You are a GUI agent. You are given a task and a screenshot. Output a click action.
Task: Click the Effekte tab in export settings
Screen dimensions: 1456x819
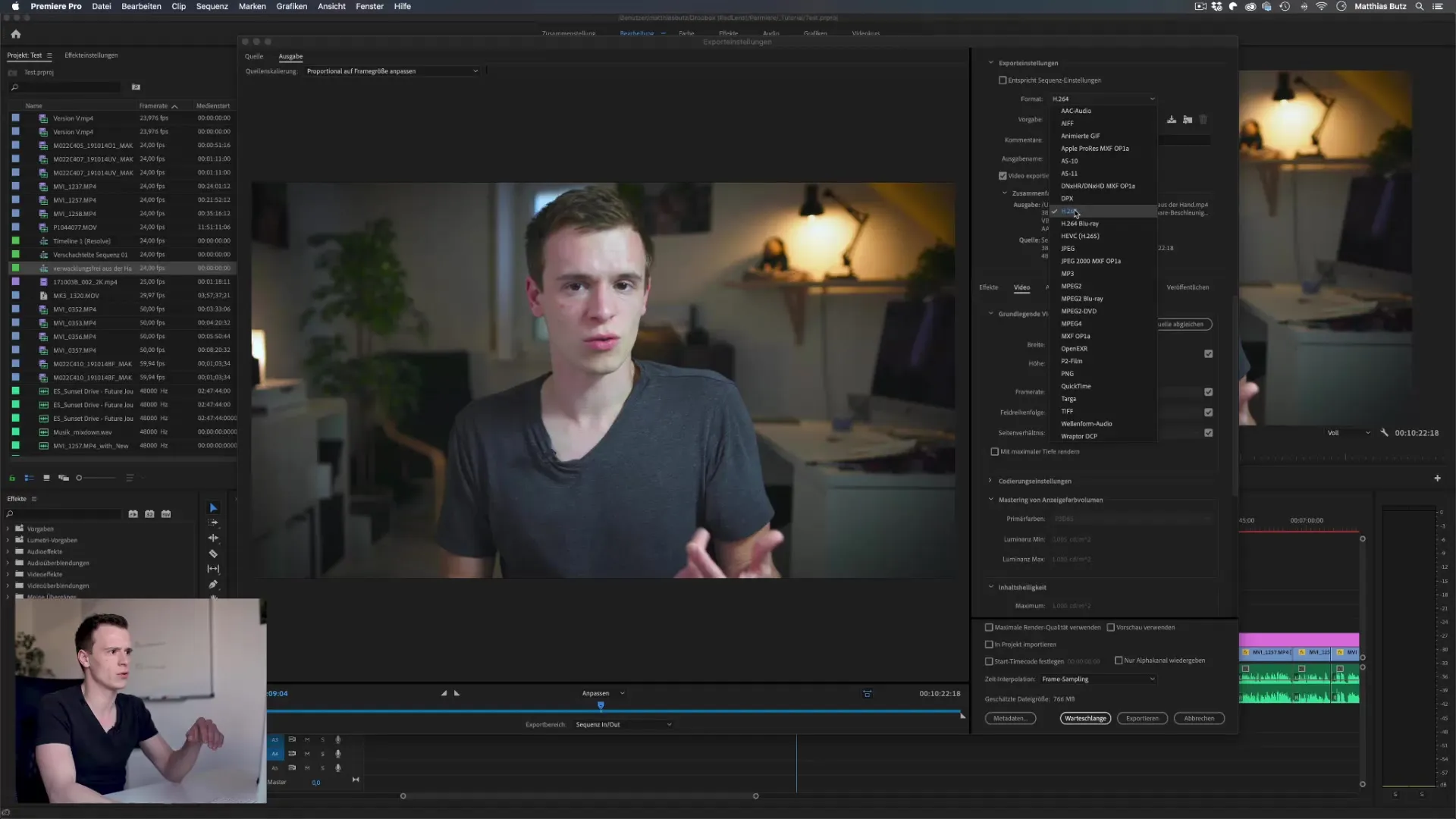tap(988, 287)
